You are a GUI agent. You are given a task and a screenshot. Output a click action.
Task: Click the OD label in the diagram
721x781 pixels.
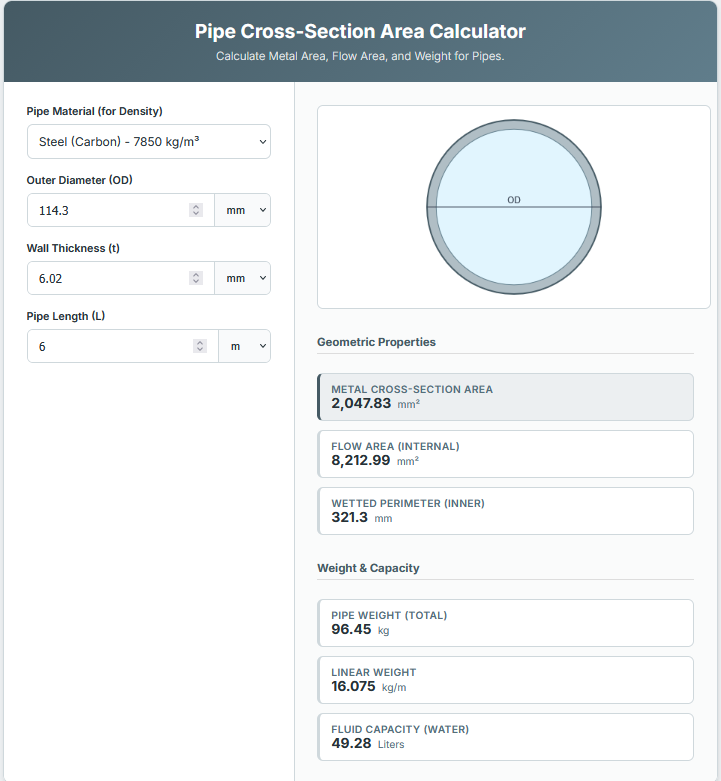[514, 200]
